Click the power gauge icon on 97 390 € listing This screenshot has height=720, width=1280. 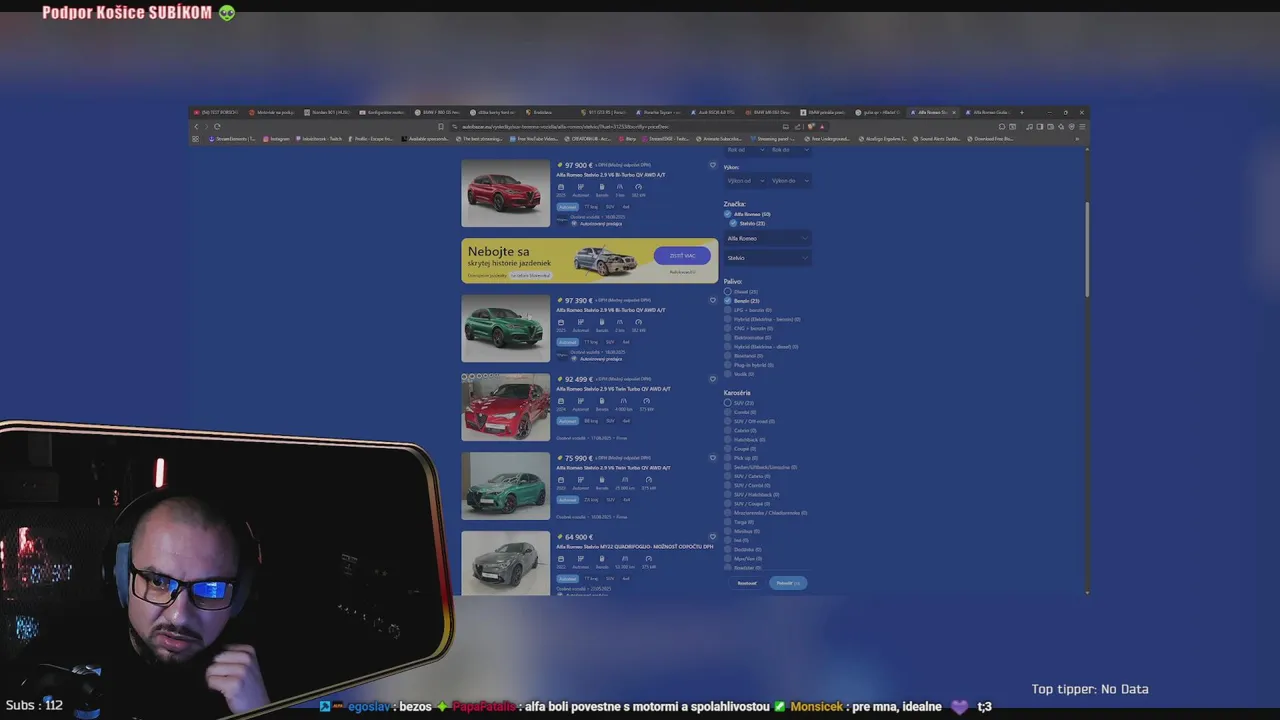point(638,322)
